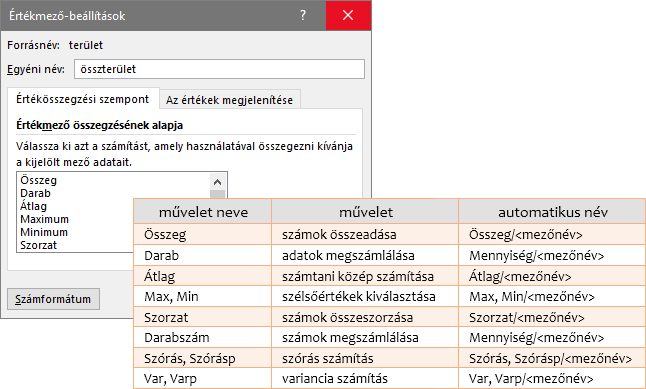Click the automatikus név column header
Image resolution: width=646 pixels, height=389 pixels.
point(552,212)
